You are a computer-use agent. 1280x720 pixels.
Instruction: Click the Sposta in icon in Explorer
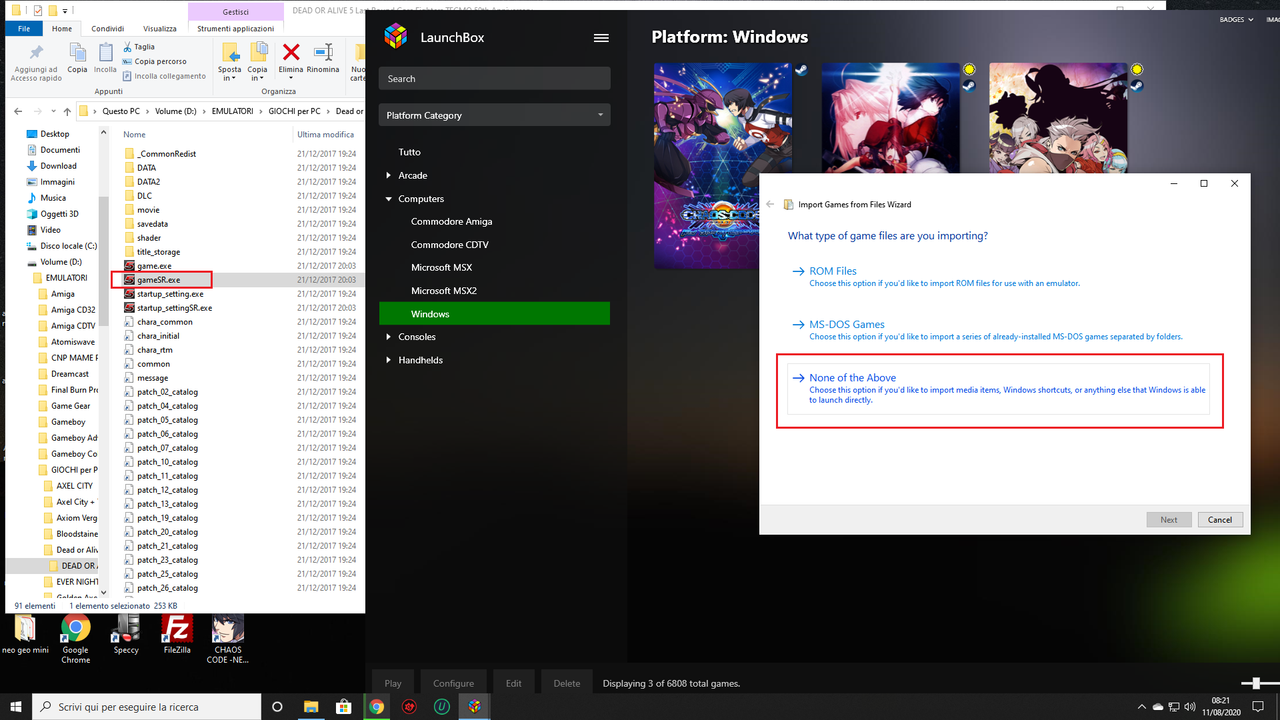coord(230,52)
